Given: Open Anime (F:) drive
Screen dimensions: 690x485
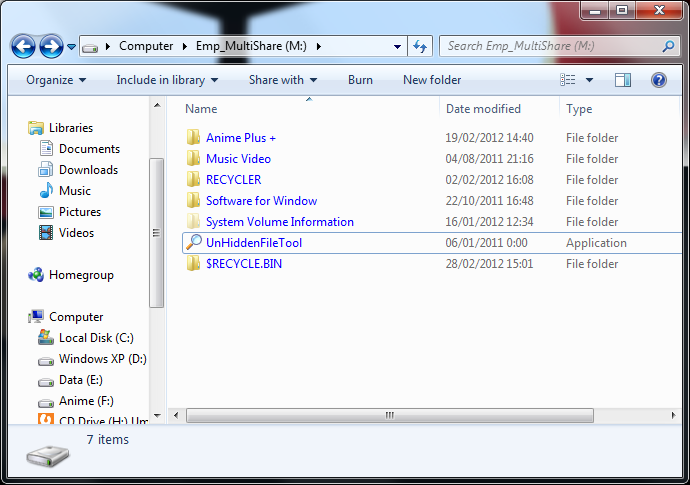Looking at the screenshot, I should [86, 401].
